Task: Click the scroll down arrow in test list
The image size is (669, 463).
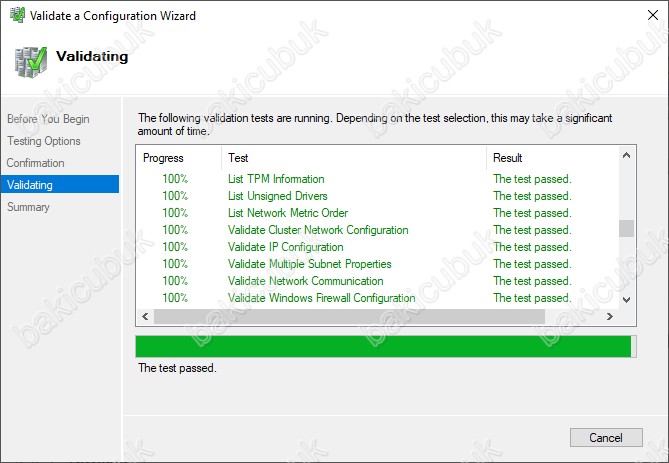Action: 626,300
